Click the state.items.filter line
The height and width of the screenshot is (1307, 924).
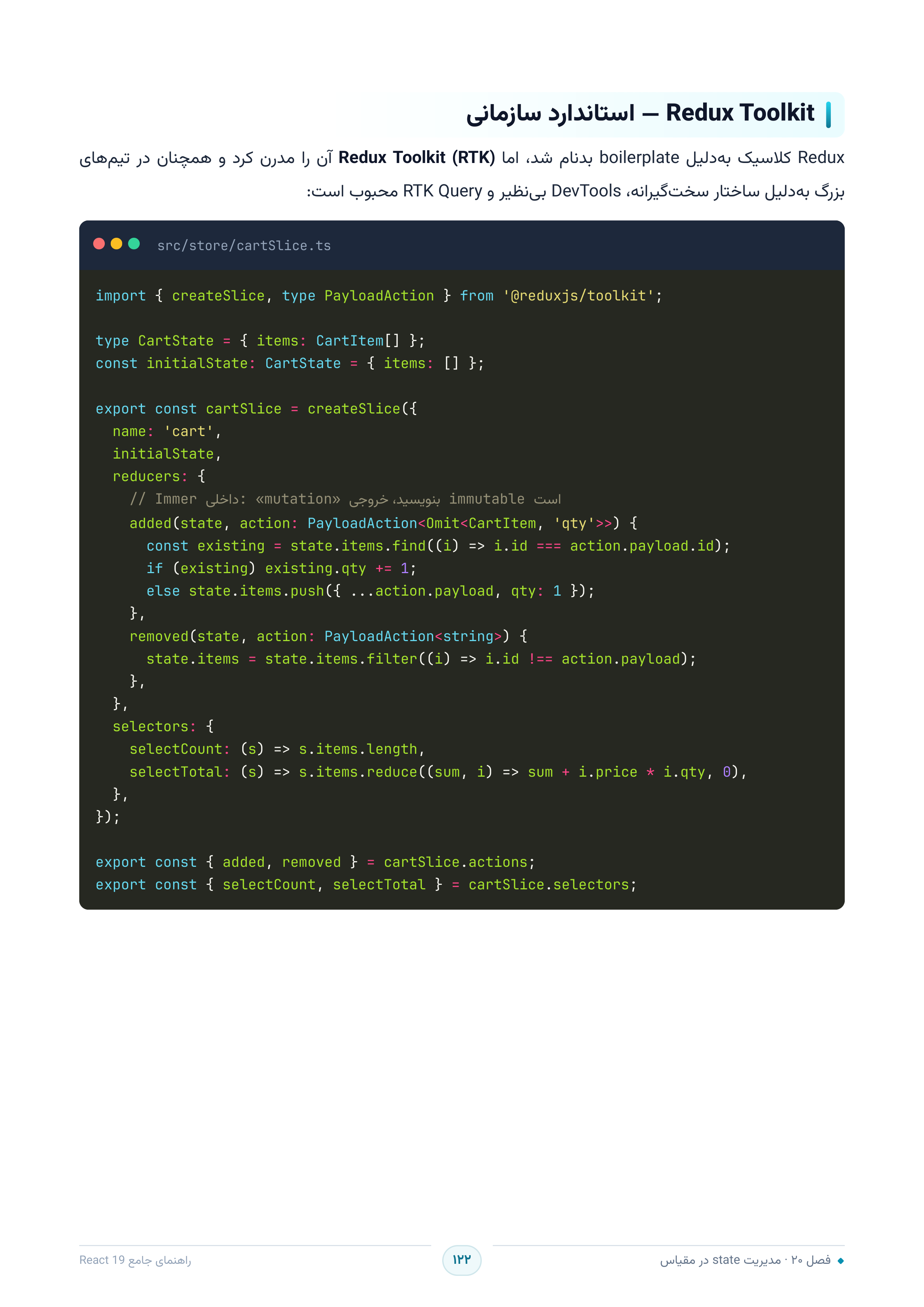(421, 659)
